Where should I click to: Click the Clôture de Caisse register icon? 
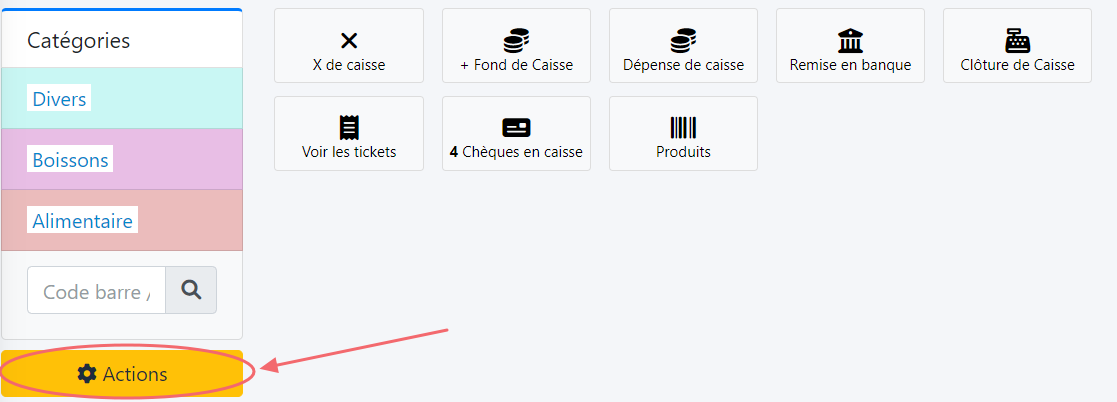pos(1017,41)
